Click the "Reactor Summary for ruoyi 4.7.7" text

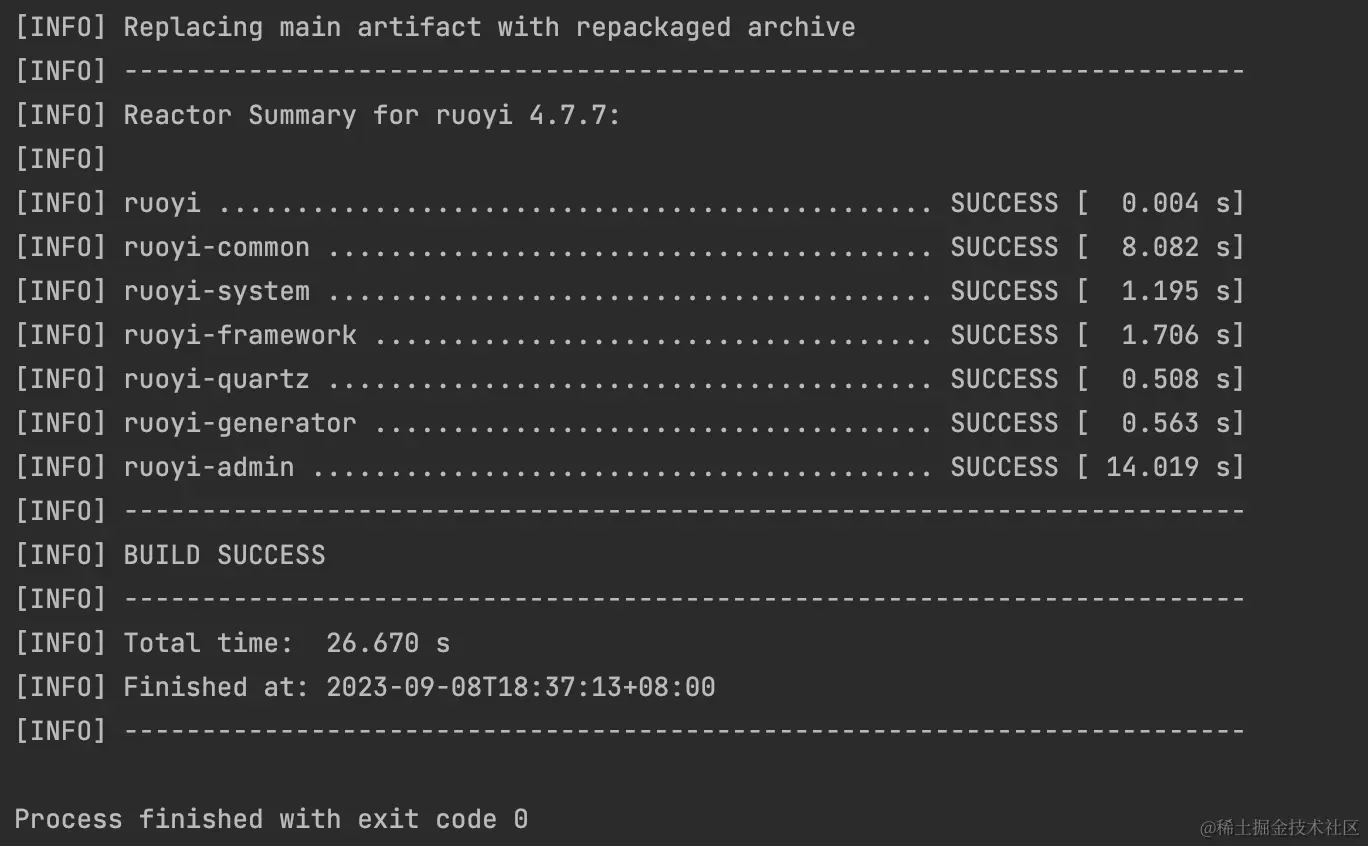371,115
